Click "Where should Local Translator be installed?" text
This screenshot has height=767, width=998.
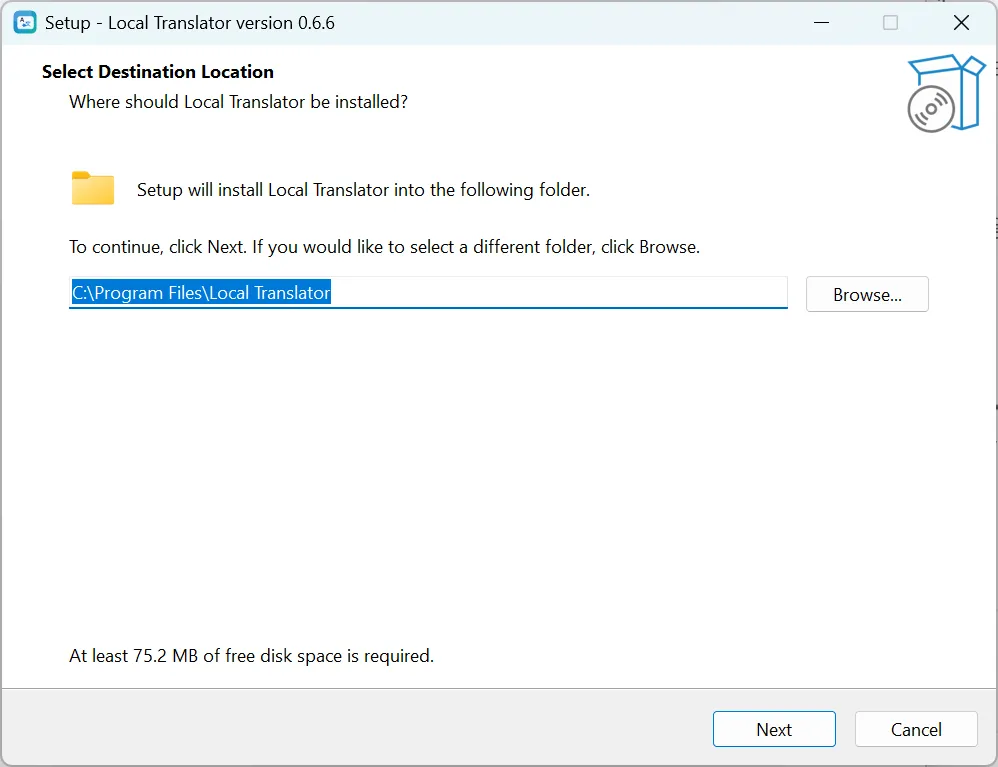tap(238, 102)
